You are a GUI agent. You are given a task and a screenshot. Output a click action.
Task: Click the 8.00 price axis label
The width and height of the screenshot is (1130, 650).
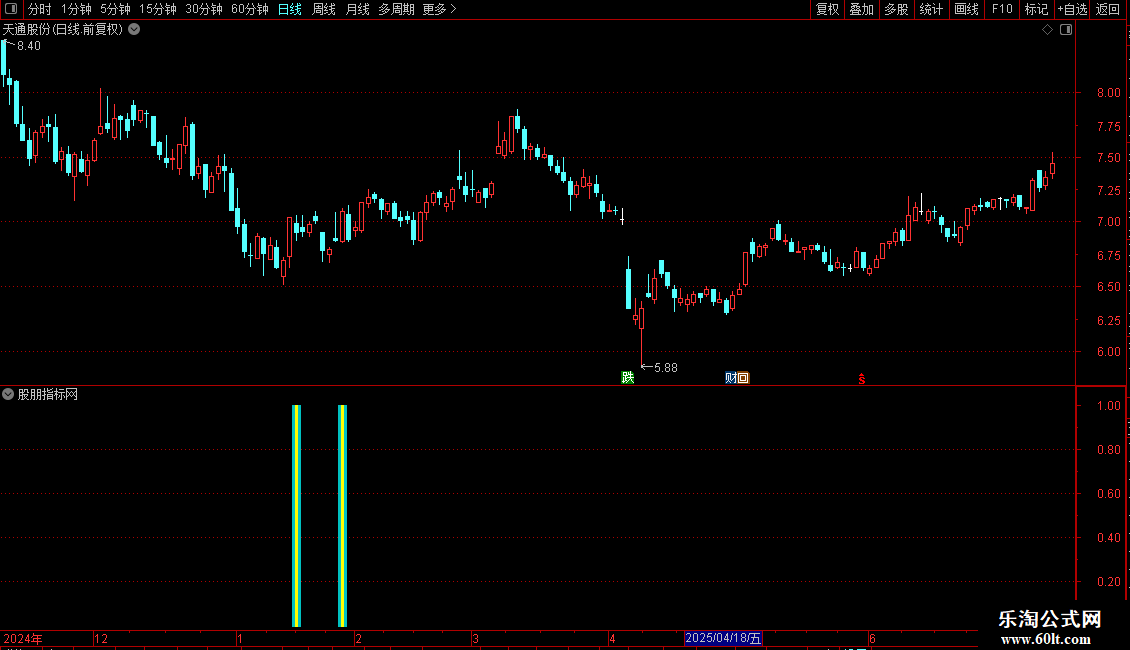(x=1108, y=93)
